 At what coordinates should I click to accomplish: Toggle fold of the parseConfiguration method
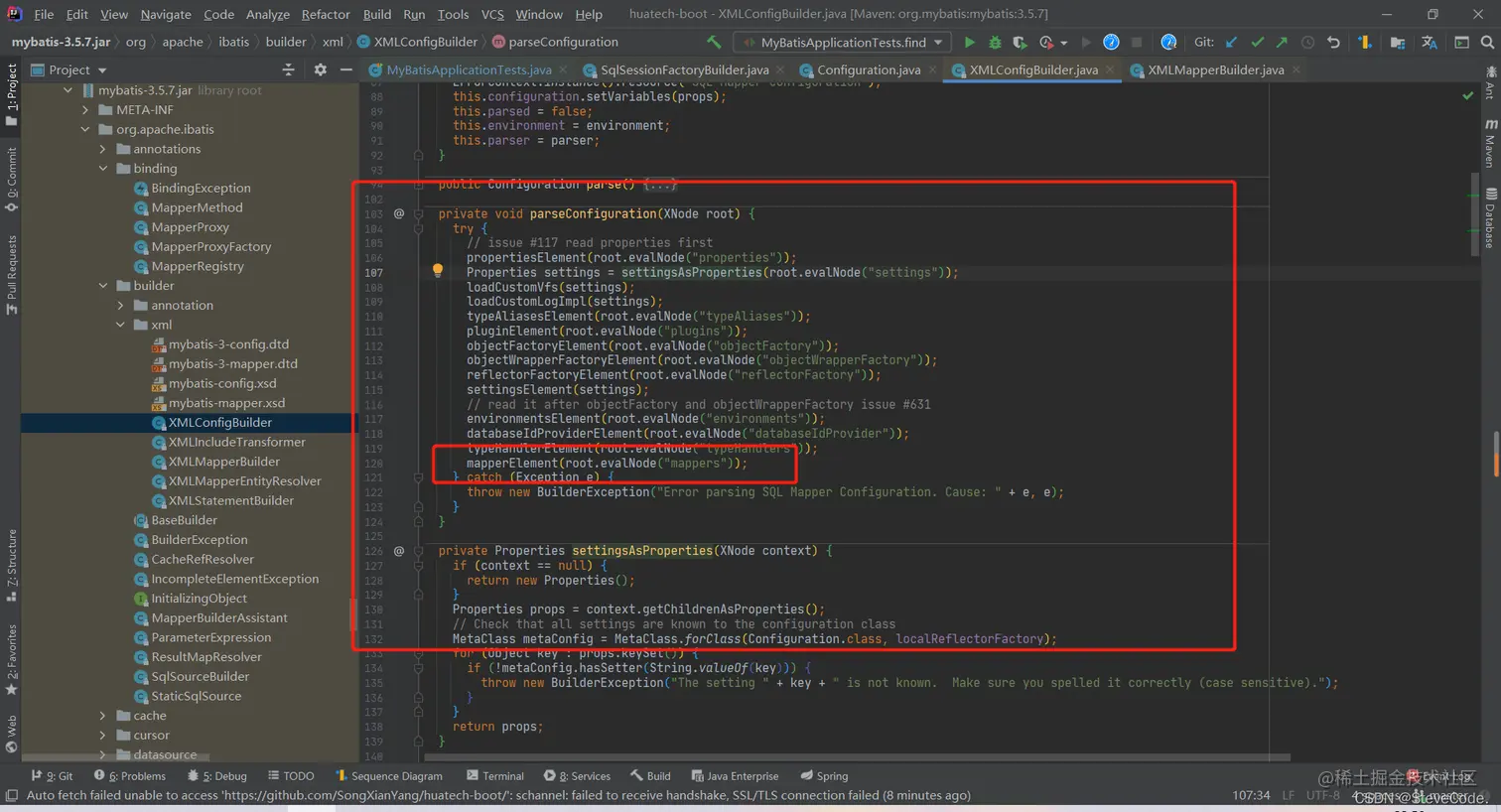(x=418, y=213)
